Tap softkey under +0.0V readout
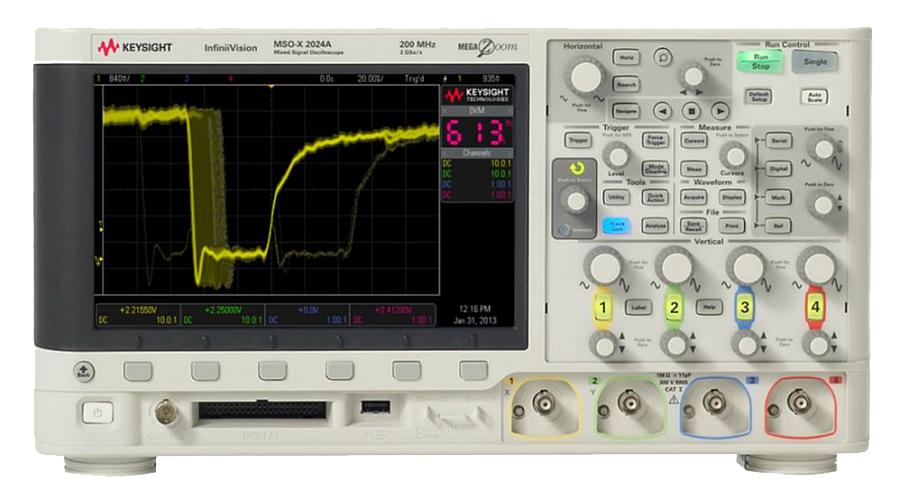This screenshot has width=900, height=499. click(272, 372)
